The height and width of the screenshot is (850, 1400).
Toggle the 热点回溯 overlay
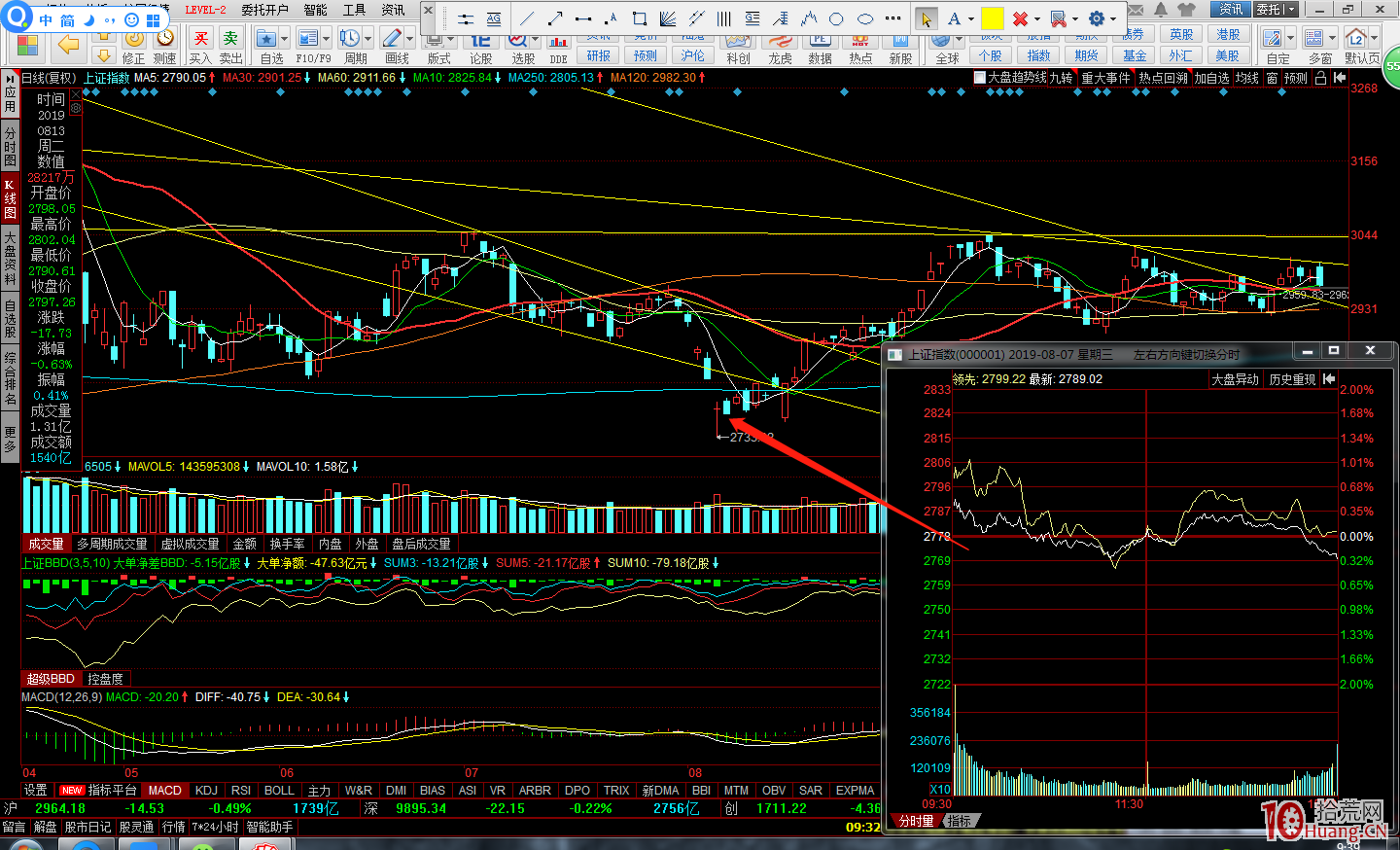pos(1163,78)
